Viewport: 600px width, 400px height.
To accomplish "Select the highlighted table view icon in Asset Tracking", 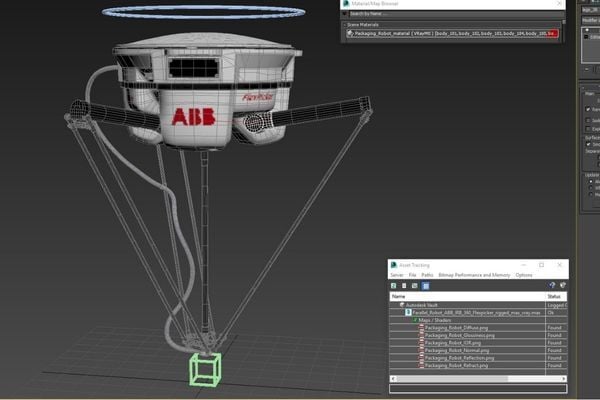I will 425,285.
